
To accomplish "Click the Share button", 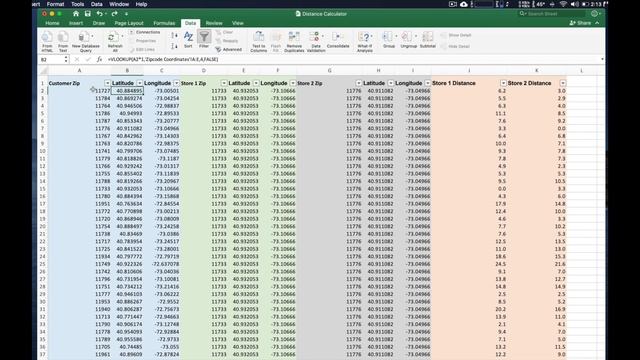I will (580, 23).
